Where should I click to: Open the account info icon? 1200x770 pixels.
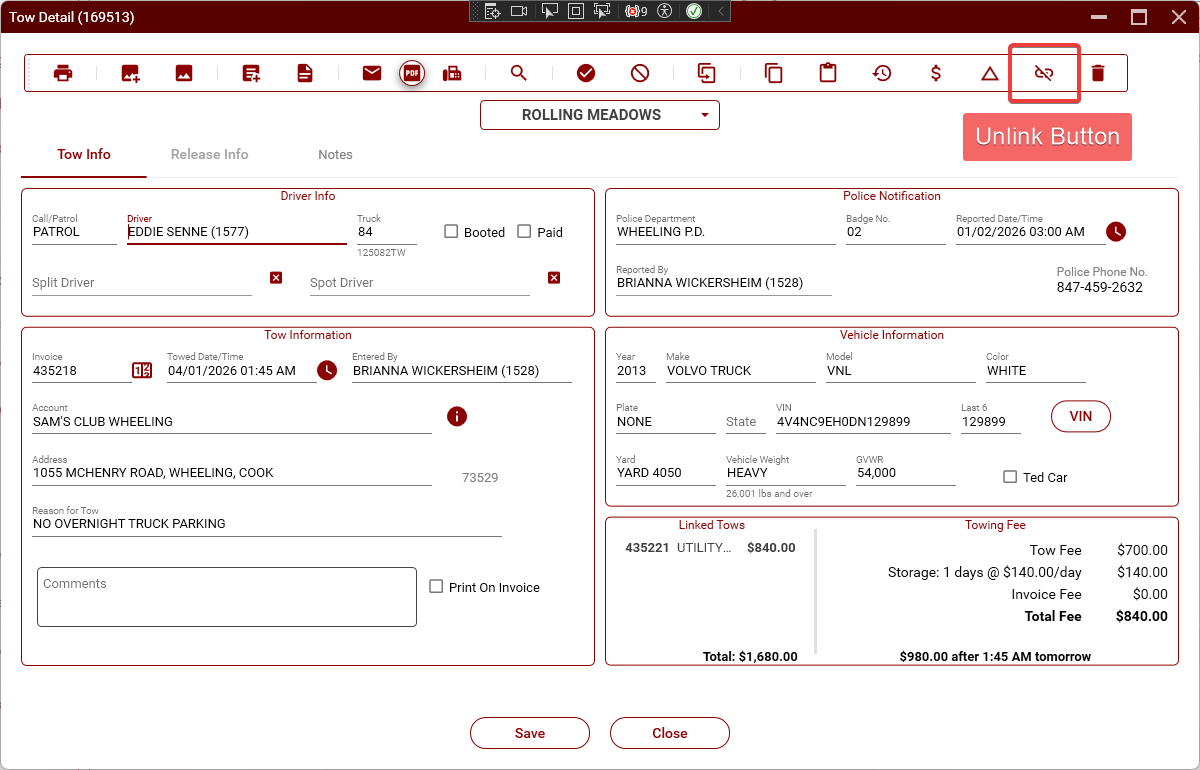click(x=457, y=416)
